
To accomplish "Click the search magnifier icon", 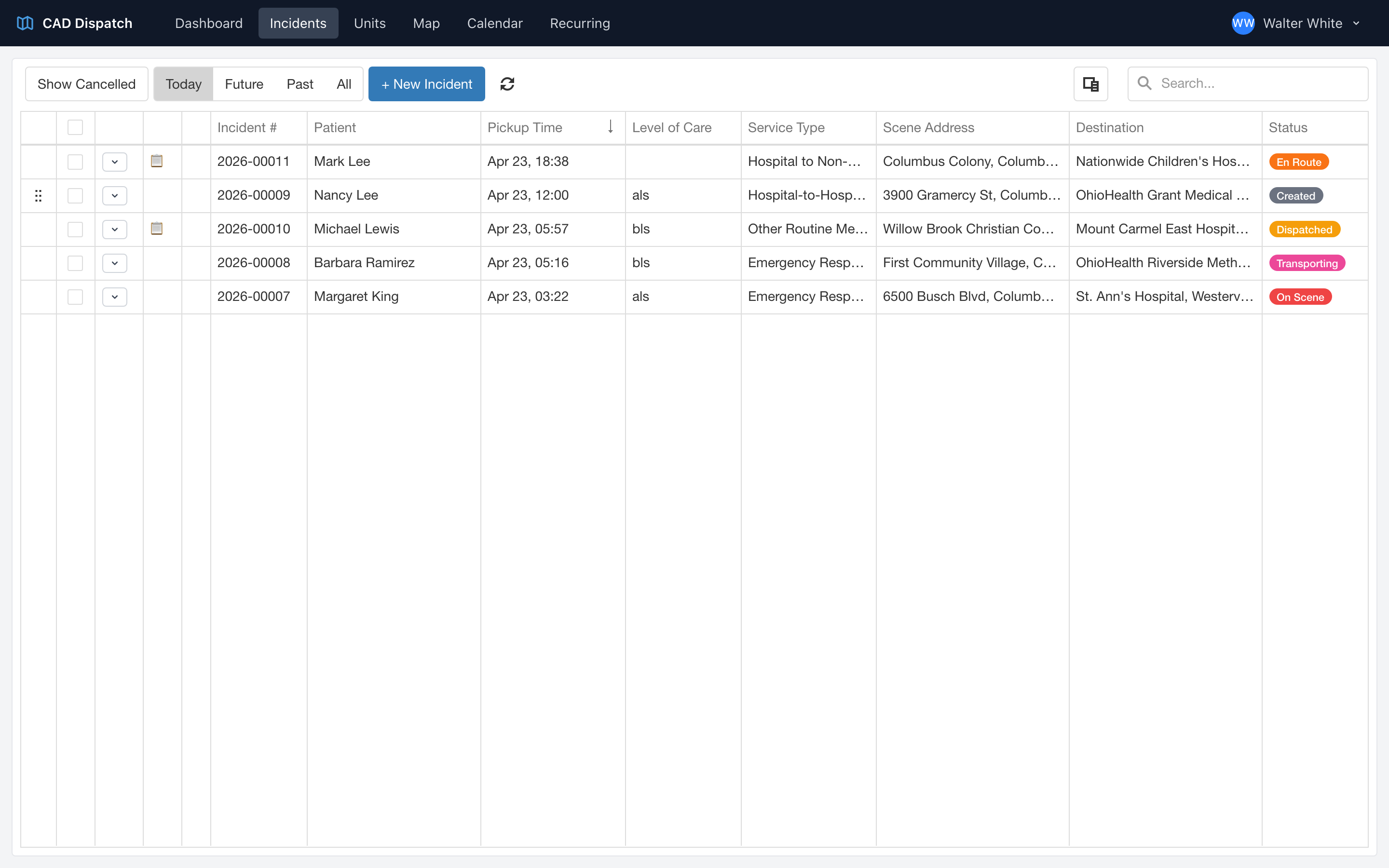I will point(1144,83).
